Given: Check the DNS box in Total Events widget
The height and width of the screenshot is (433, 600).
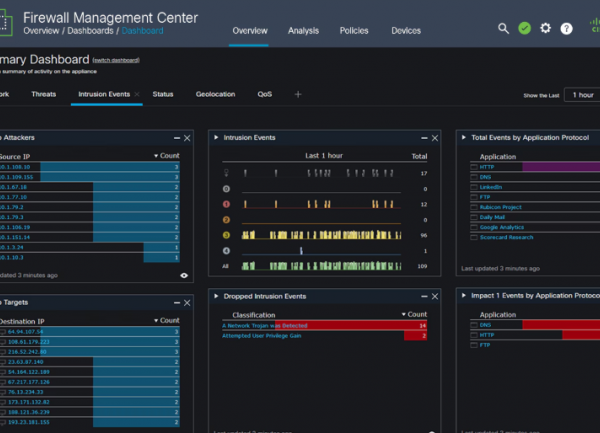Looking at the screenshot, I should click(x=474, y=177).
